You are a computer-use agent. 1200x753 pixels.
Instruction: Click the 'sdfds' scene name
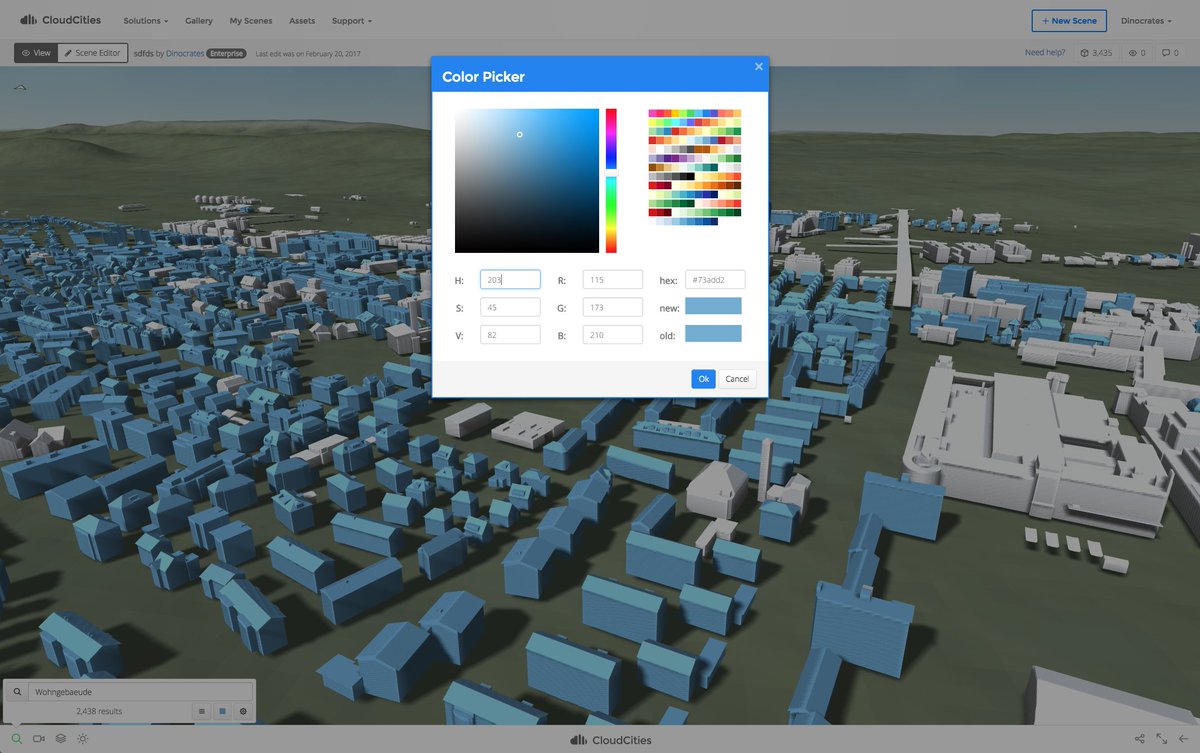142,53
